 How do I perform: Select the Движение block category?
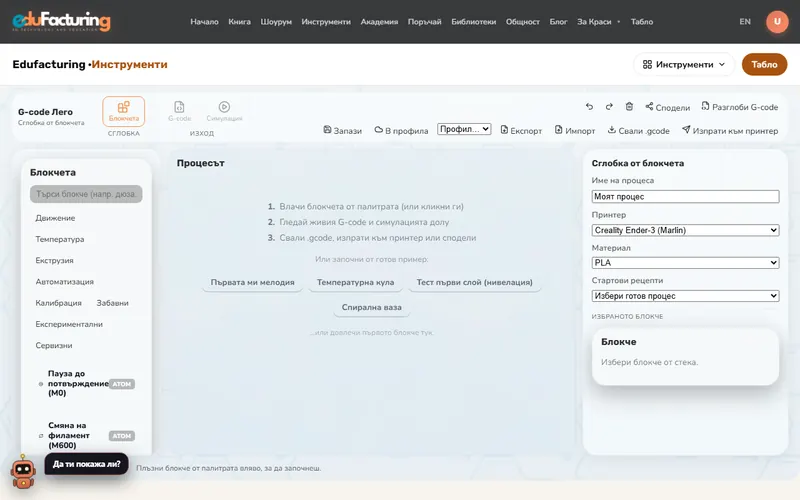[x=55, y=218]
